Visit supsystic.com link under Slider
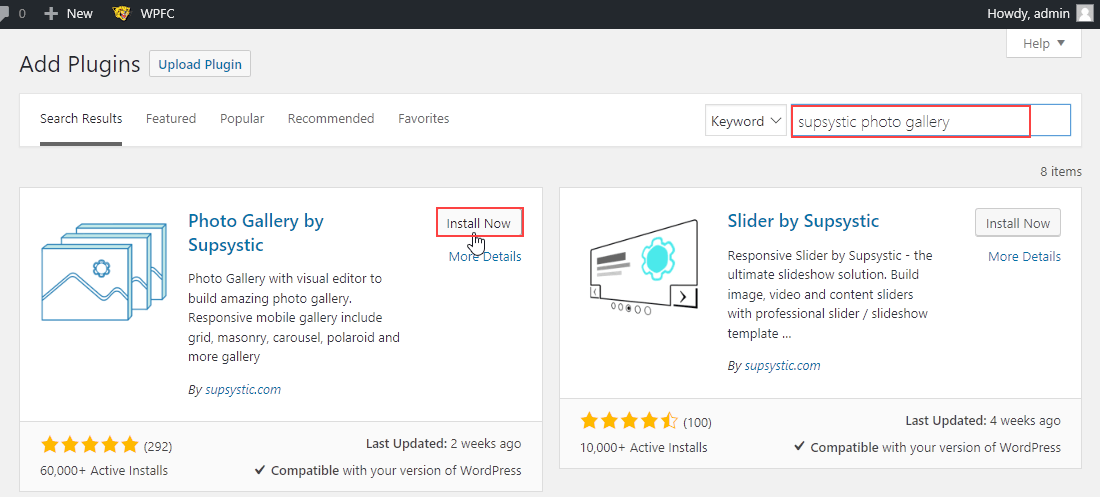1100x497 pixels. pyautogui.click(x=782, y=366)
